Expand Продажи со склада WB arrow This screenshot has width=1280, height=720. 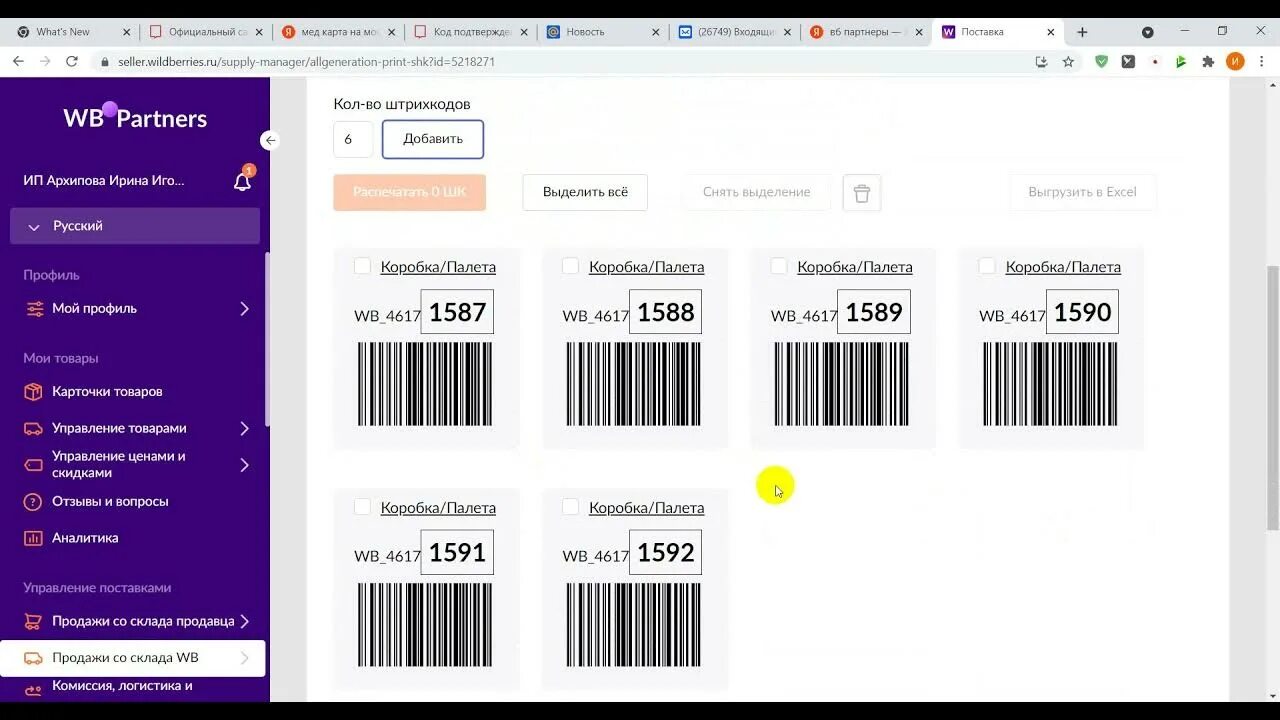coord(244,658)
